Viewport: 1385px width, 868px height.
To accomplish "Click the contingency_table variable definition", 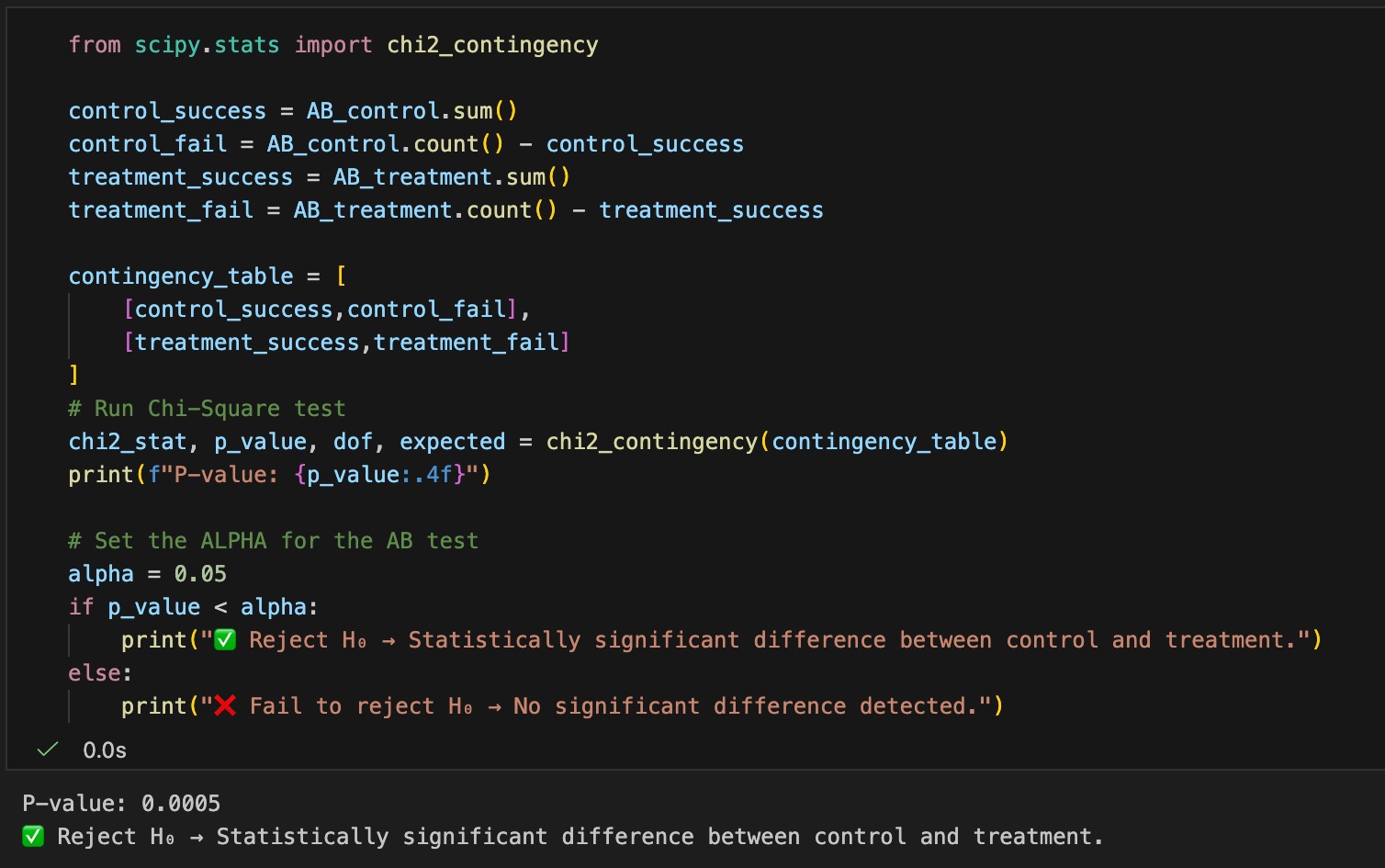I will [181, 276].
